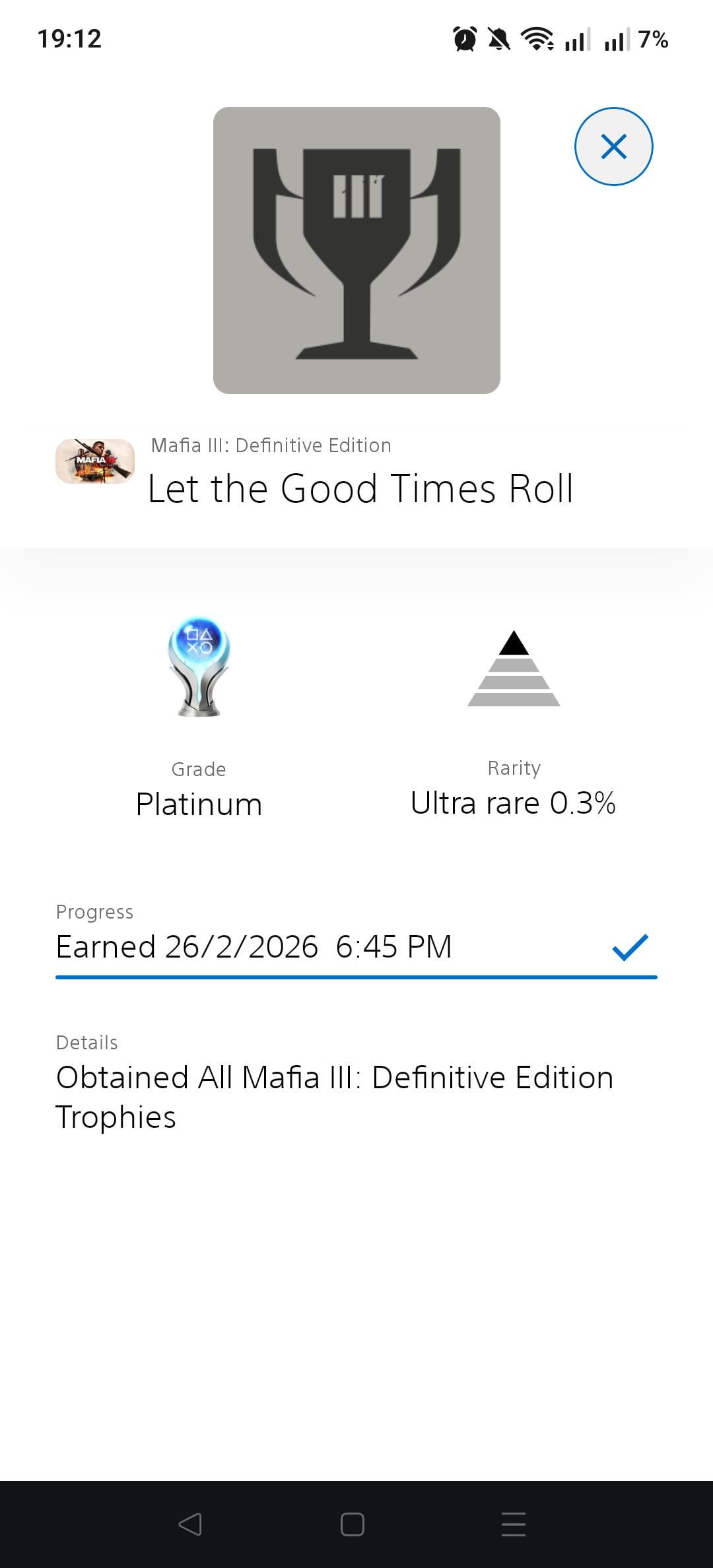Tap the large trophy image
The height and width of the screenshot is (1568, 713).
(x=356, y=251)
